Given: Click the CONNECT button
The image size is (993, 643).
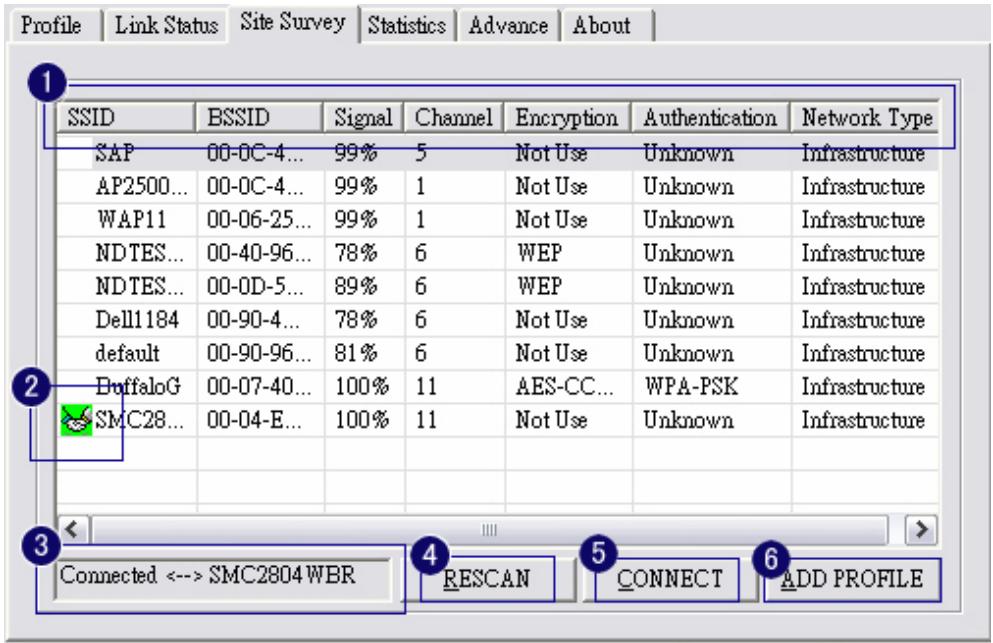Looking at the screenshot, I should 669,579.
